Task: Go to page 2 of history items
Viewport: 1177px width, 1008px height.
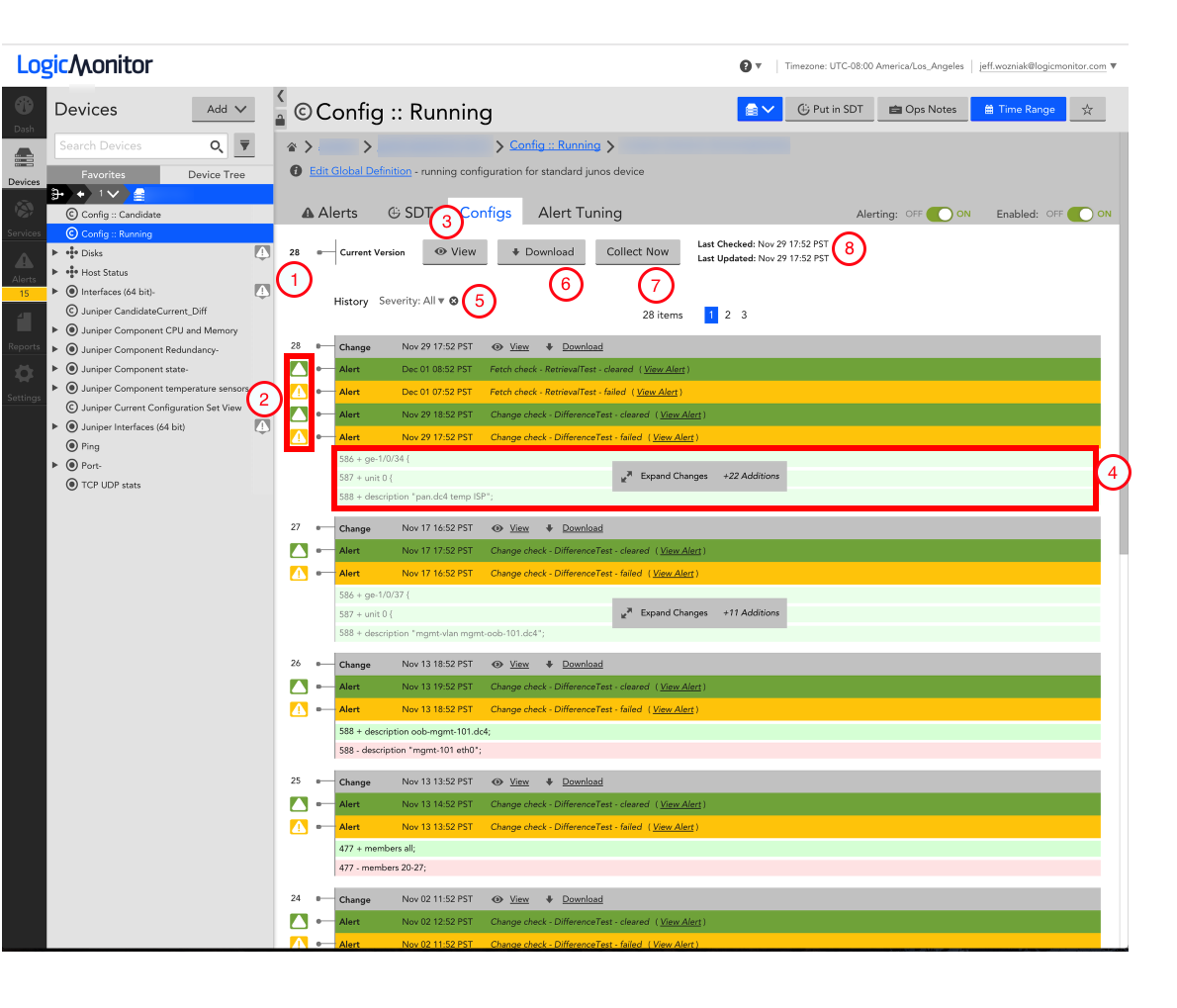Action: [x=728, y=315]
